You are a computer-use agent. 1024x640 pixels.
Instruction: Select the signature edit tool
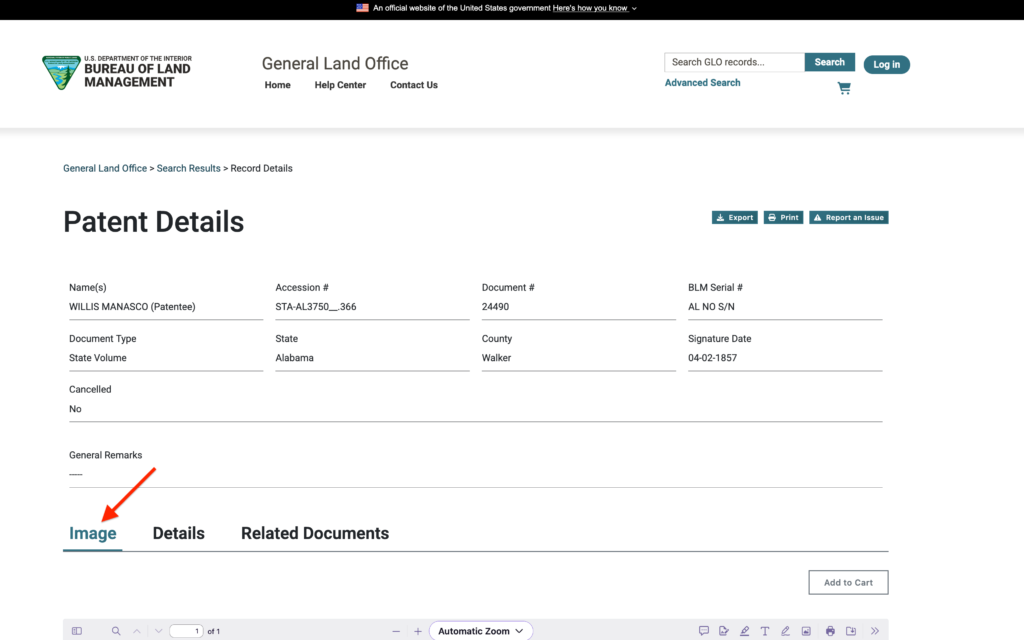(x=724, y=631)
